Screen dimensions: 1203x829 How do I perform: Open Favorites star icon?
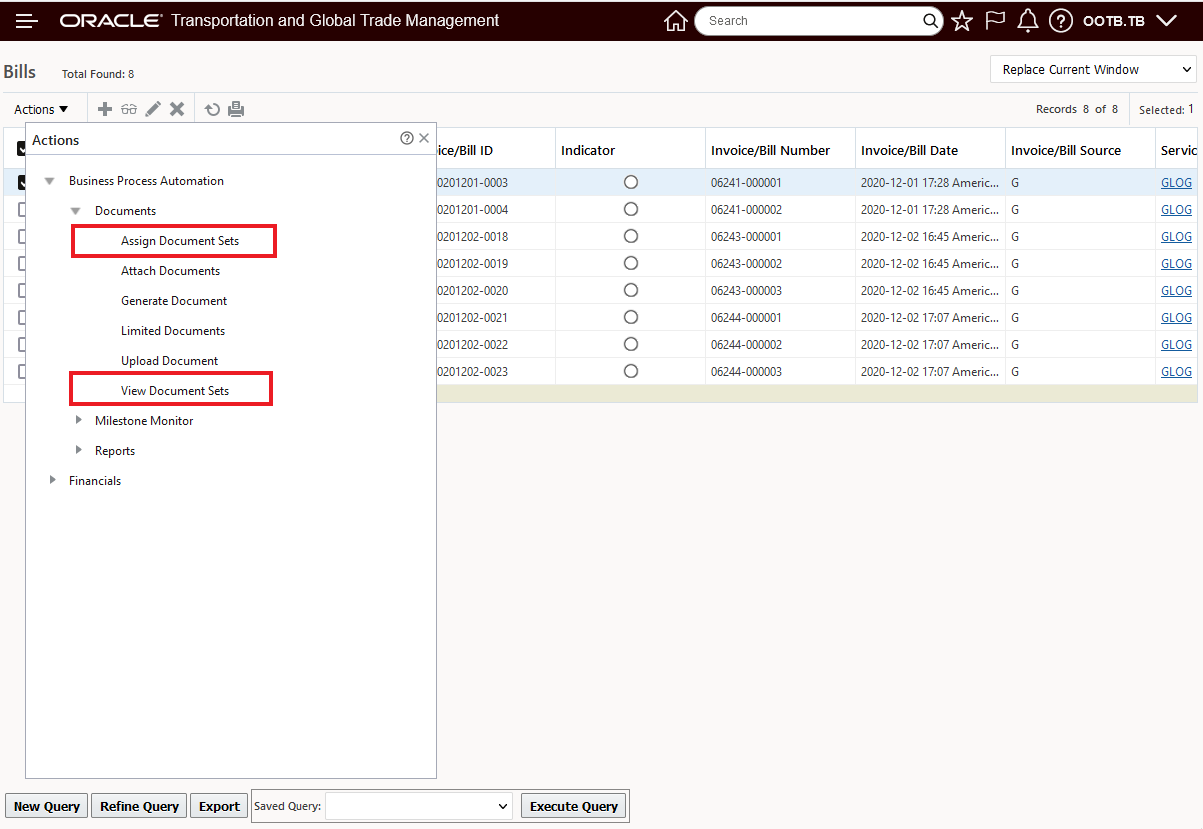click(x=962, y=21)
